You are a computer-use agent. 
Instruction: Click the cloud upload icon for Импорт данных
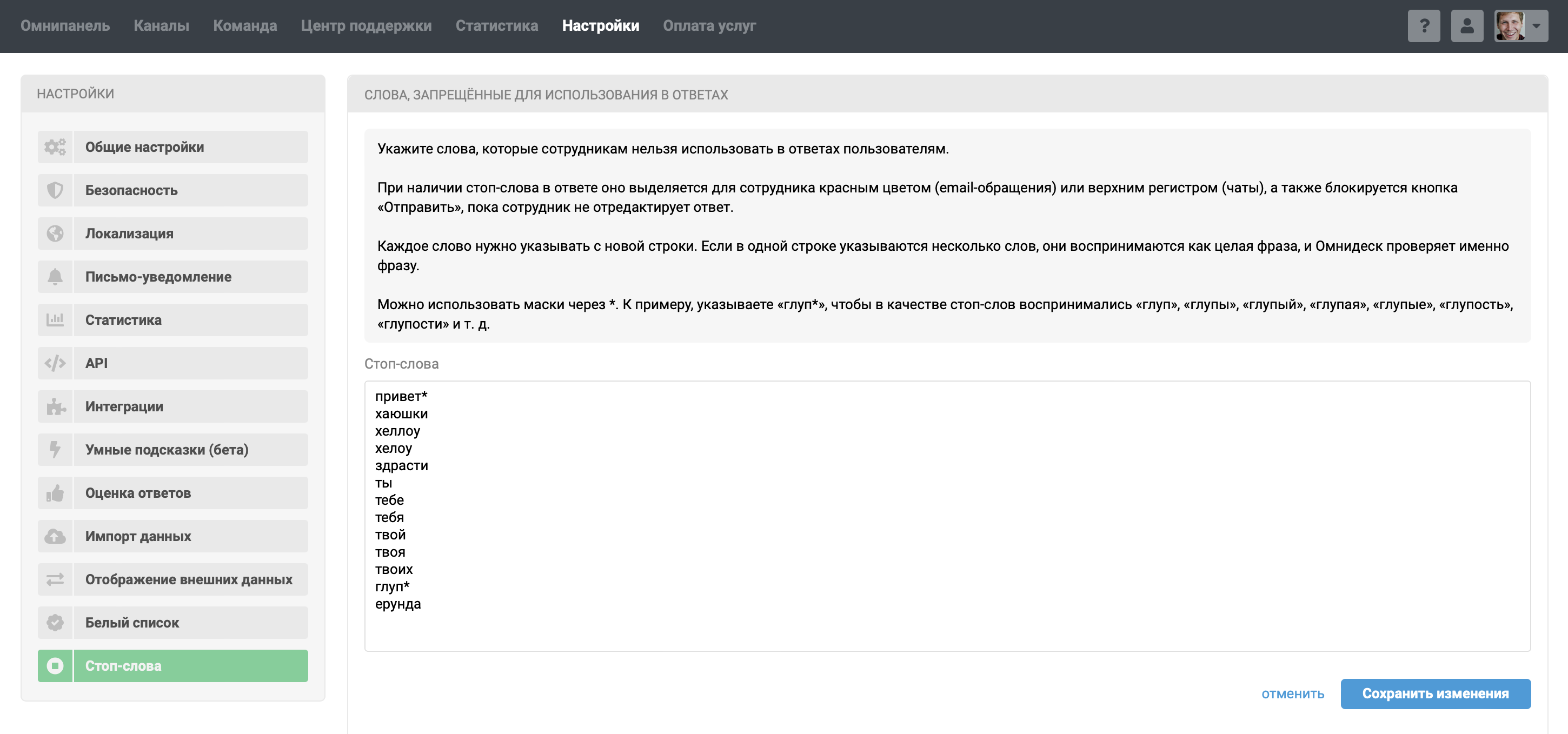click(55, 536)
